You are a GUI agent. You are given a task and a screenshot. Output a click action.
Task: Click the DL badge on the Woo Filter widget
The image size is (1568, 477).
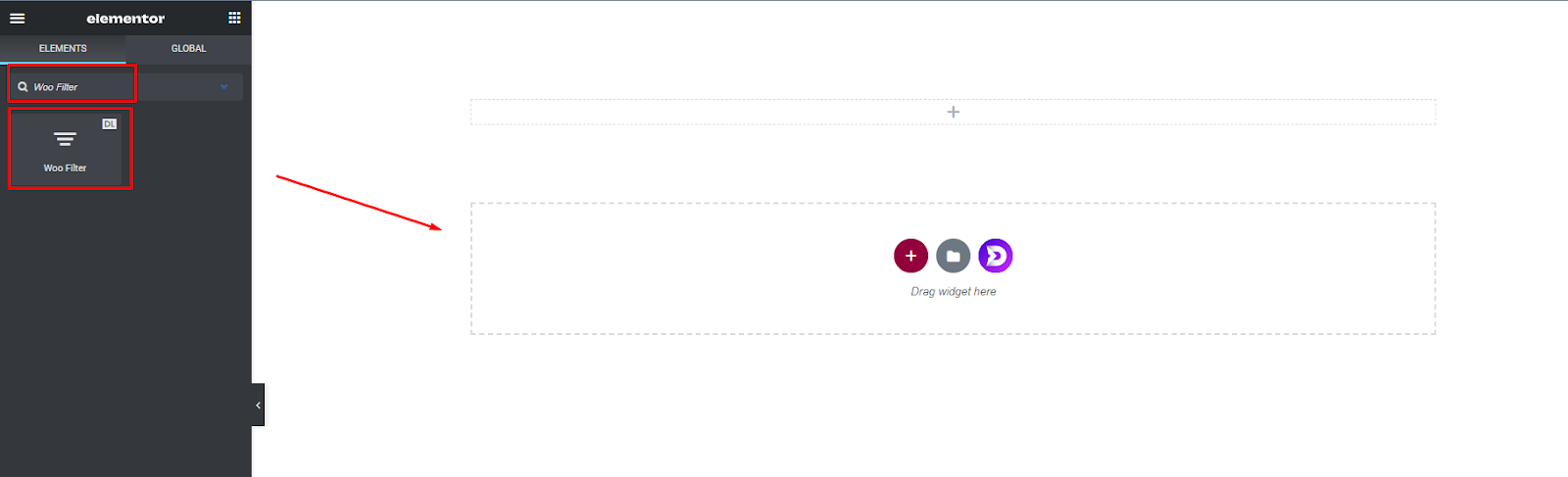pos(109,123)
